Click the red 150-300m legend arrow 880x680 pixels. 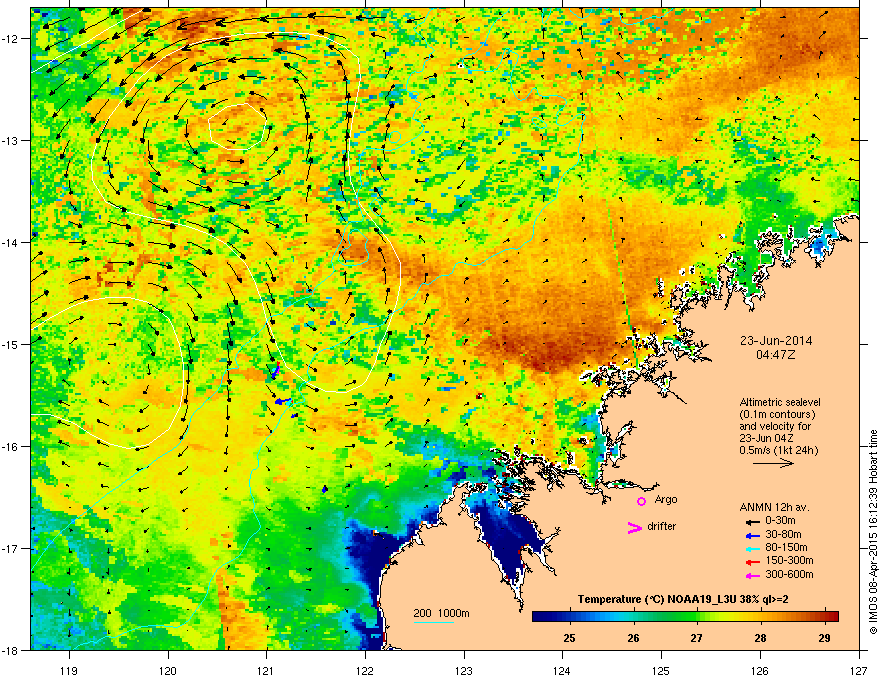[751, 562]
